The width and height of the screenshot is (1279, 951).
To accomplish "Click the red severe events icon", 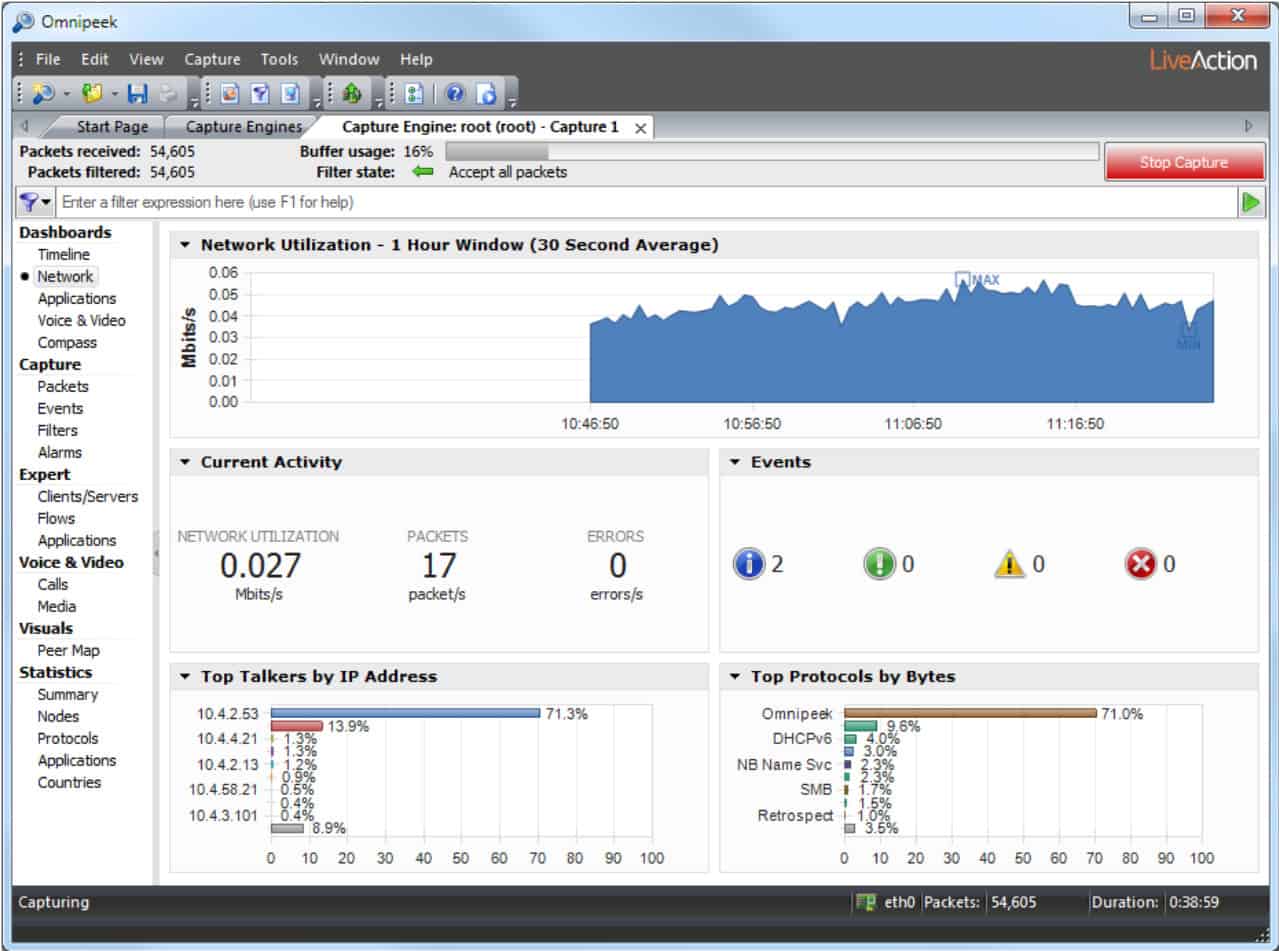I will tap(1140, 564).
